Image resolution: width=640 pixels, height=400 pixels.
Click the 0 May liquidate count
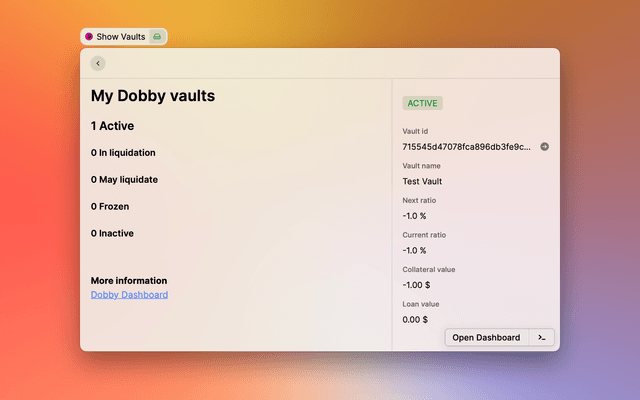tap(124, 180)
